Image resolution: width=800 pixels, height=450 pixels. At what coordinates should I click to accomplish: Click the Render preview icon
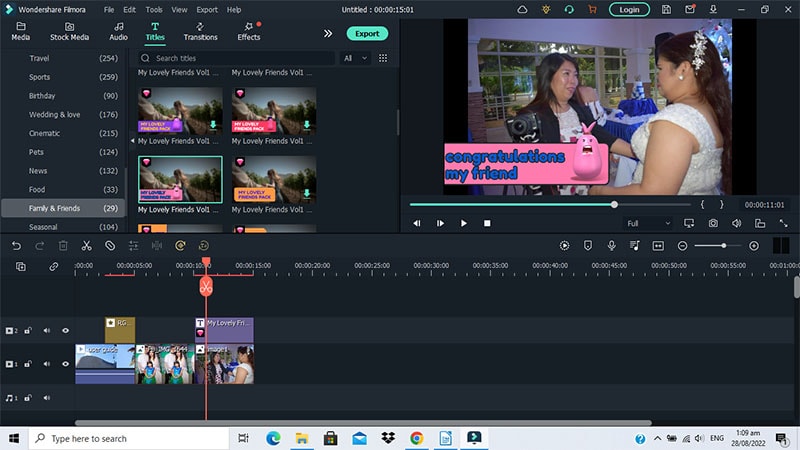tap(564, 246)
